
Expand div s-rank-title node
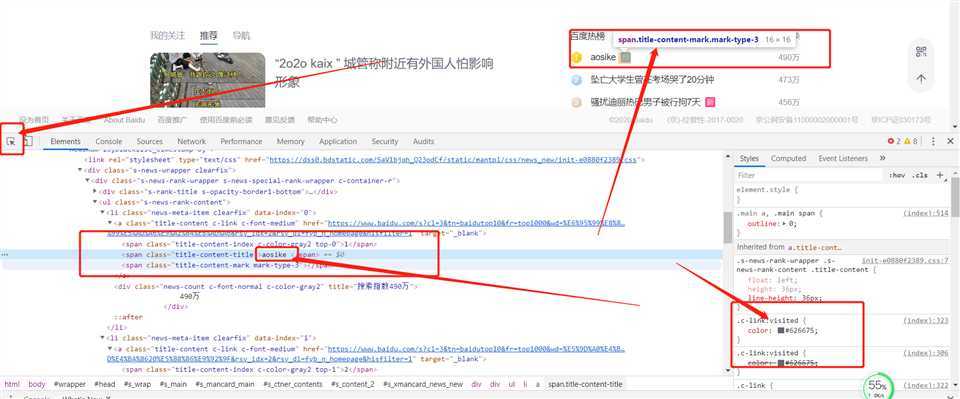pyautogui.click(x=95, y=192)
